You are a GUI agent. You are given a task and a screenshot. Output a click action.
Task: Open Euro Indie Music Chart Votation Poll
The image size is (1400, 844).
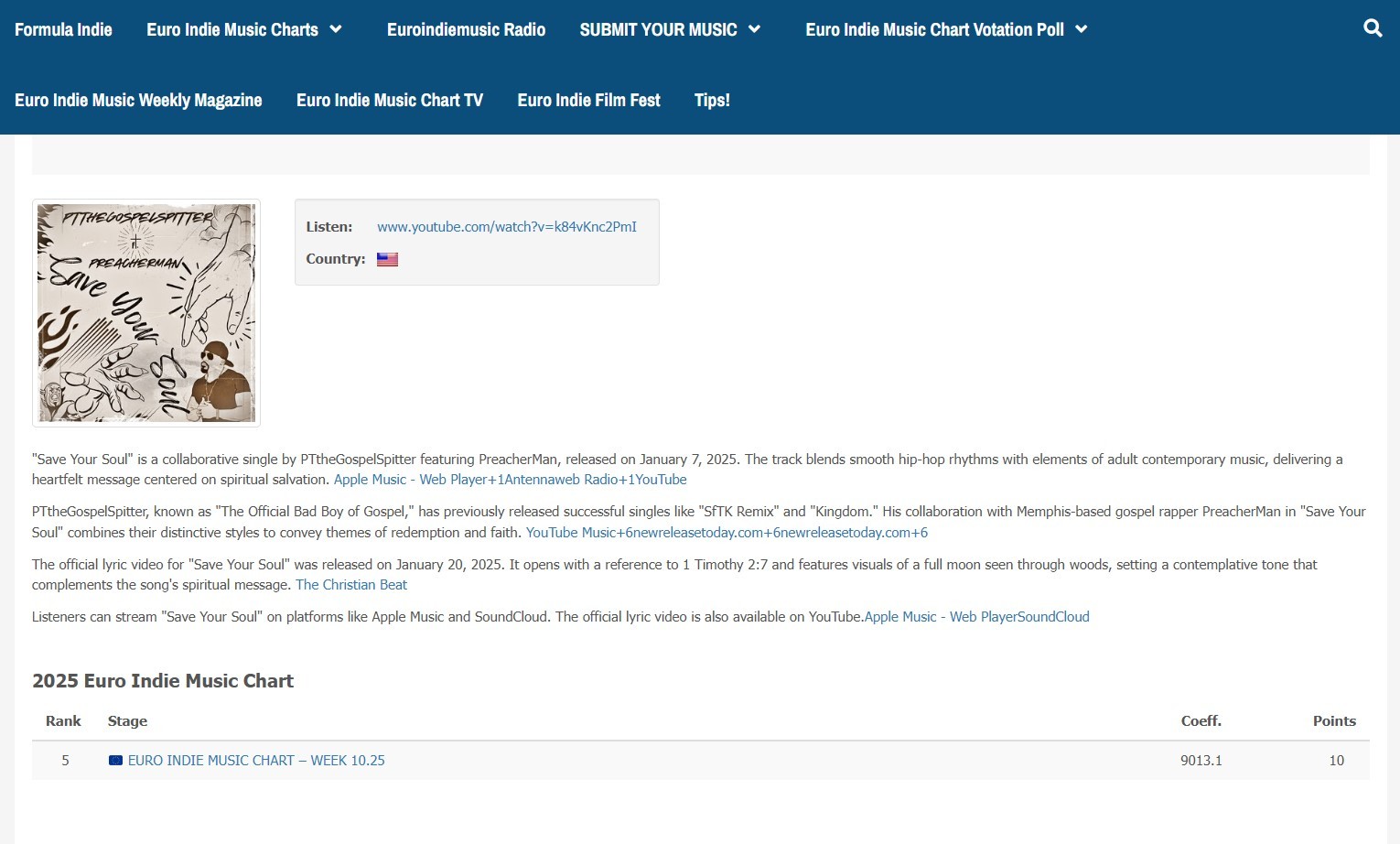(934, 29)
